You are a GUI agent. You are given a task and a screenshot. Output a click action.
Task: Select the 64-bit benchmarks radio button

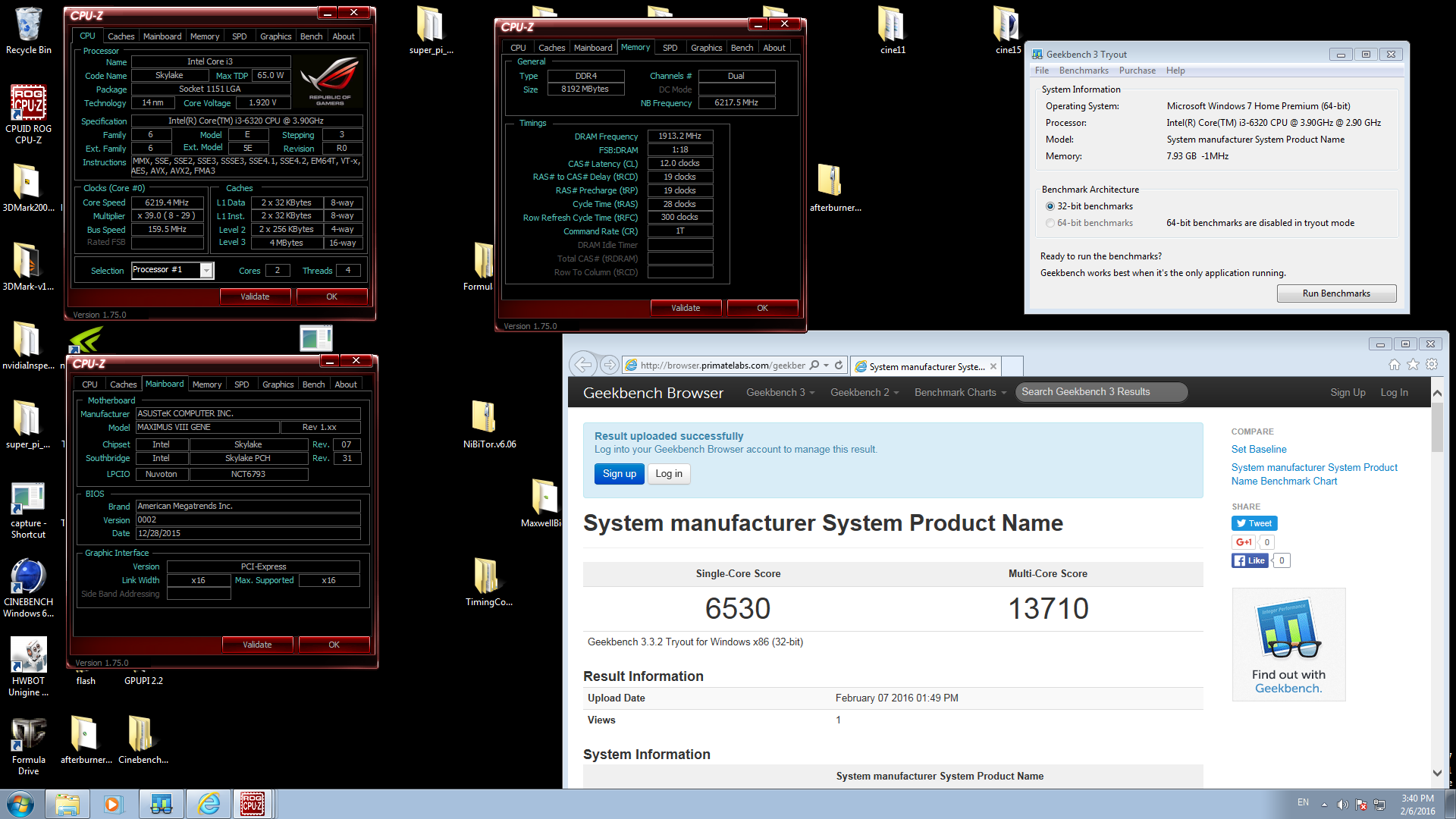(1050, 223)
